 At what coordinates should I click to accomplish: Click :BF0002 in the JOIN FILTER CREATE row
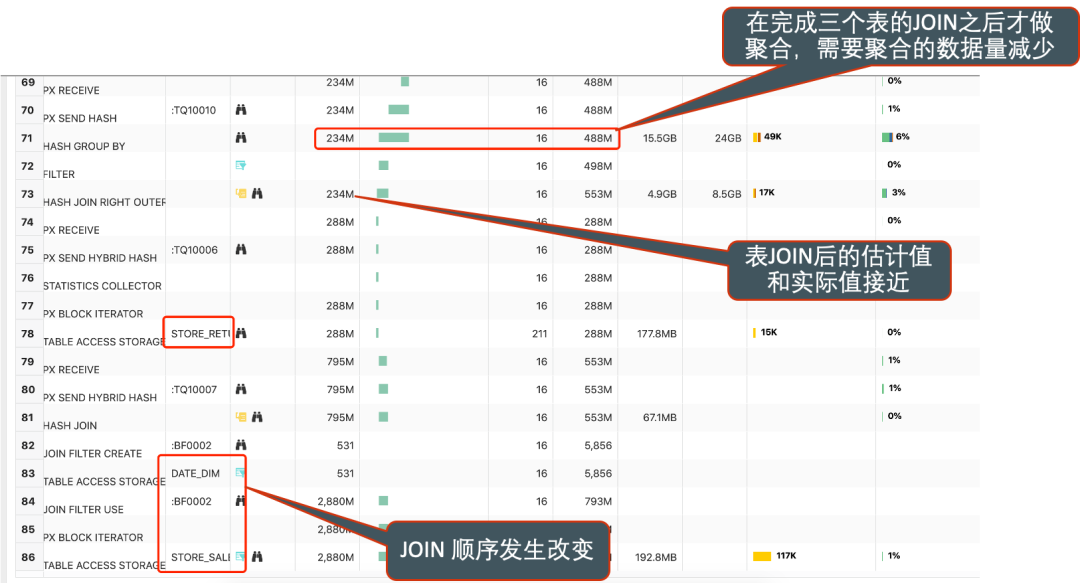191,445
